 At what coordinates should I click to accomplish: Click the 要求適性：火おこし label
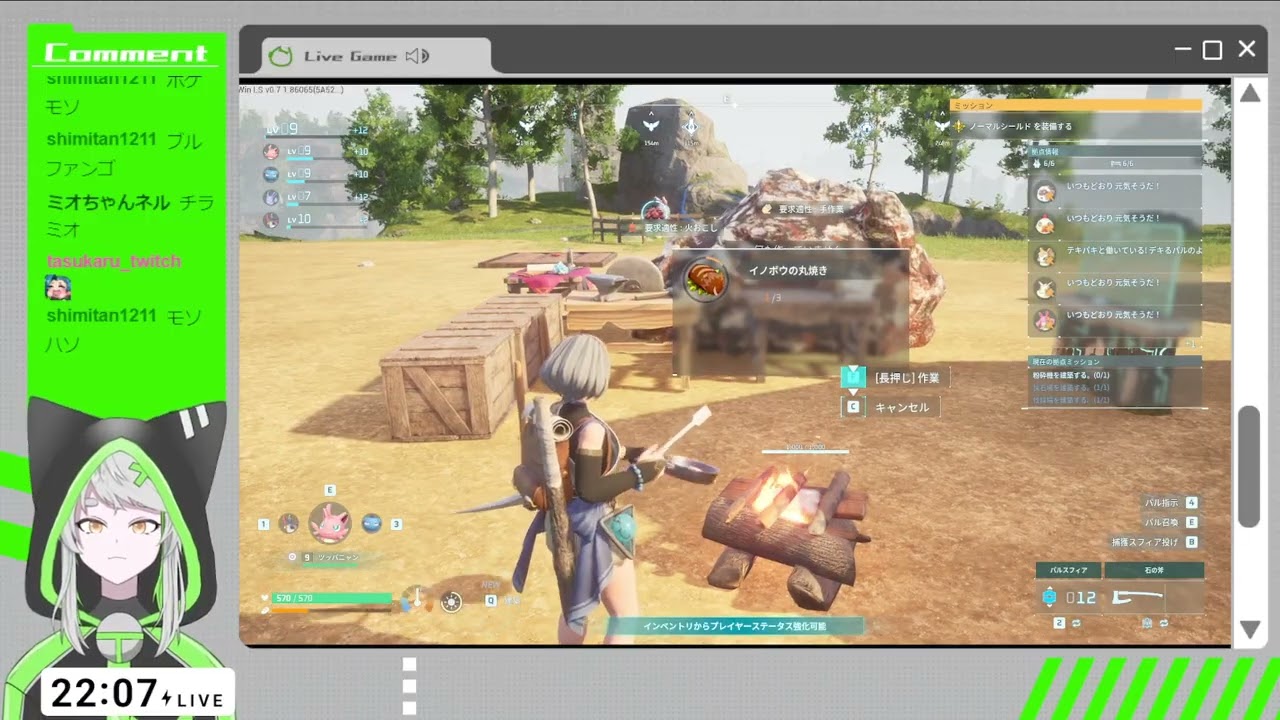pos(683,228)
